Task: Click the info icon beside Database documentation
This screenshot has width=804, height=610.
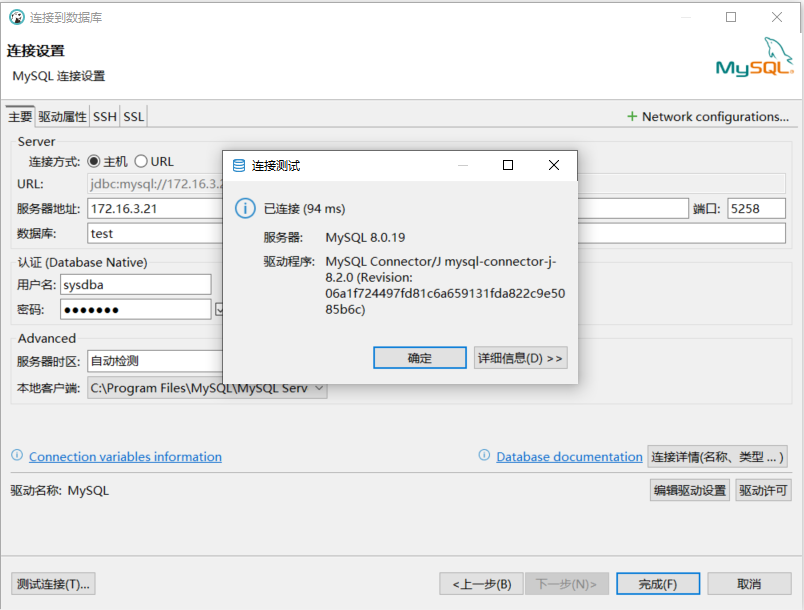Action: tap(487, 456)
